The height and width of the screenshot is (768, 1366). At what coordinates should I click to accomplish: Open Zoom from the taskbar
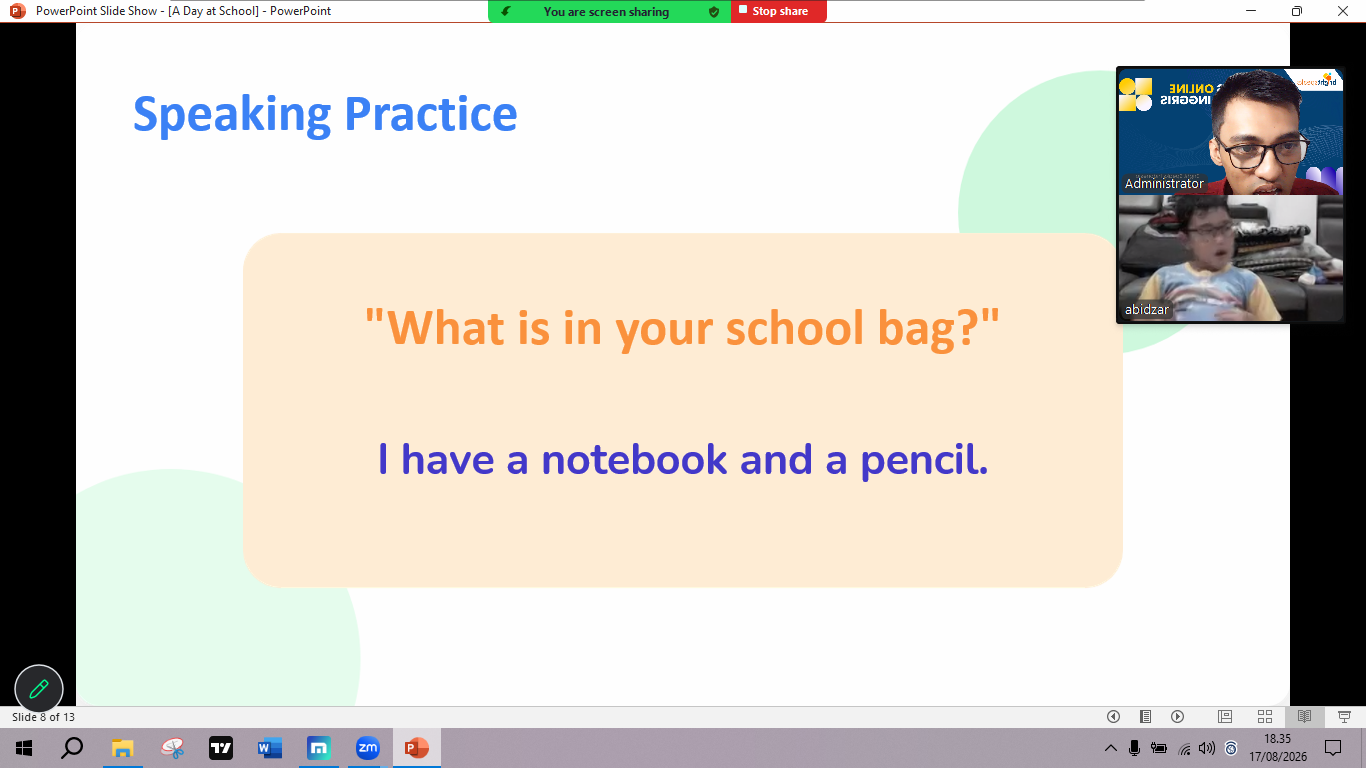pyautogui.click(x=368, y=748)
